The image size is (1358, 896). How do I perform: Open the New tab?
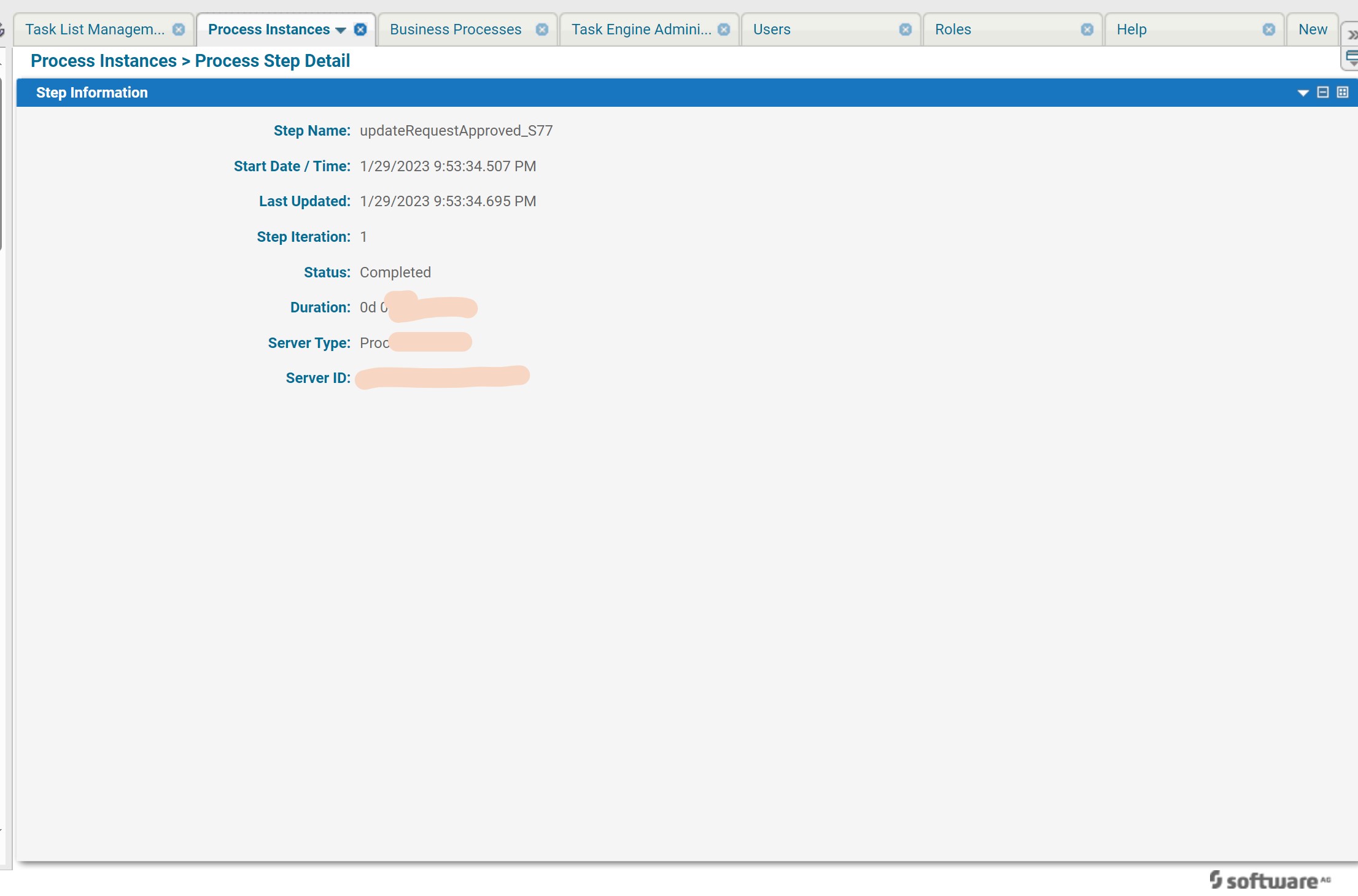[x=1313, y=29]
